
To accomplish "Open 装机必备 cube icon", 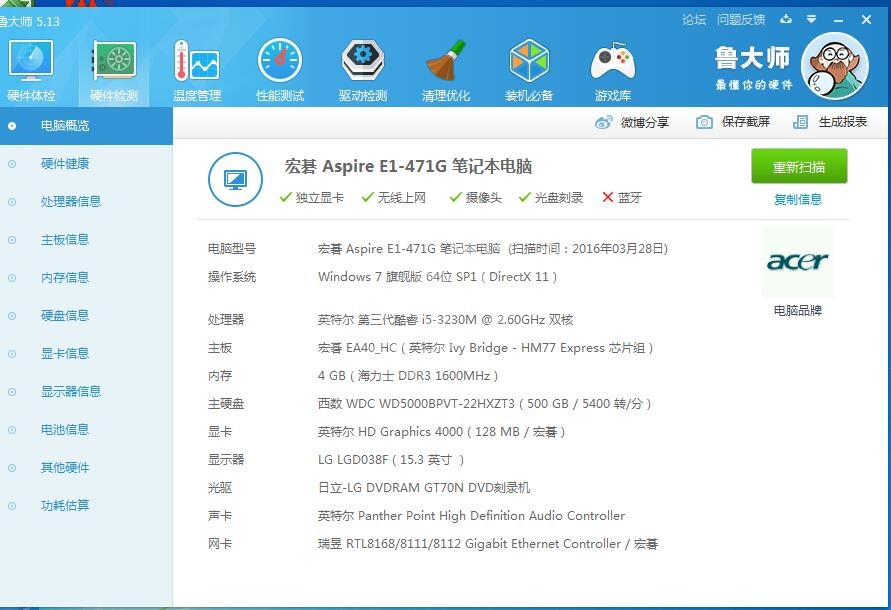I will click(x=529, y=60).
